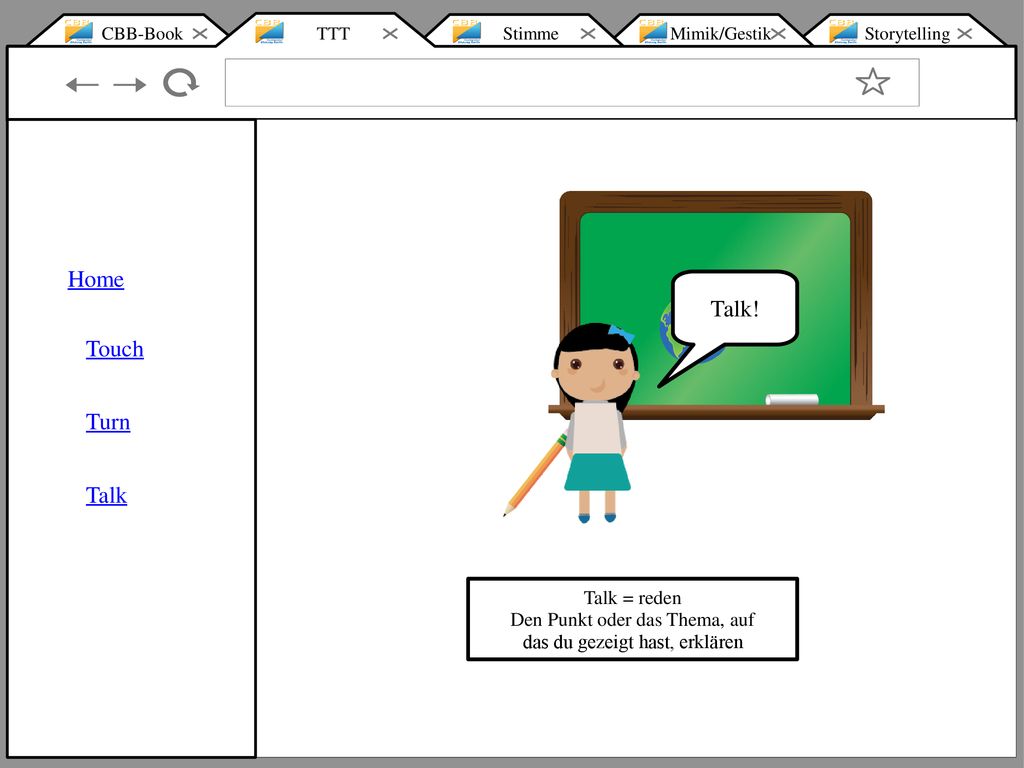This screenshot has width=1024, height=768.
Task: Go to the Talk link
Action: 106,496
